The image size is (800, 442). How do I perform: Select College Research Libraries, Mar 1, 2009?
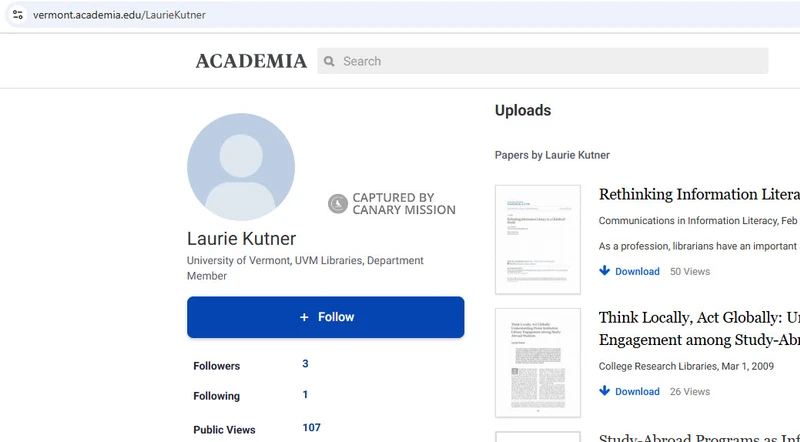(x=686, y=366)
